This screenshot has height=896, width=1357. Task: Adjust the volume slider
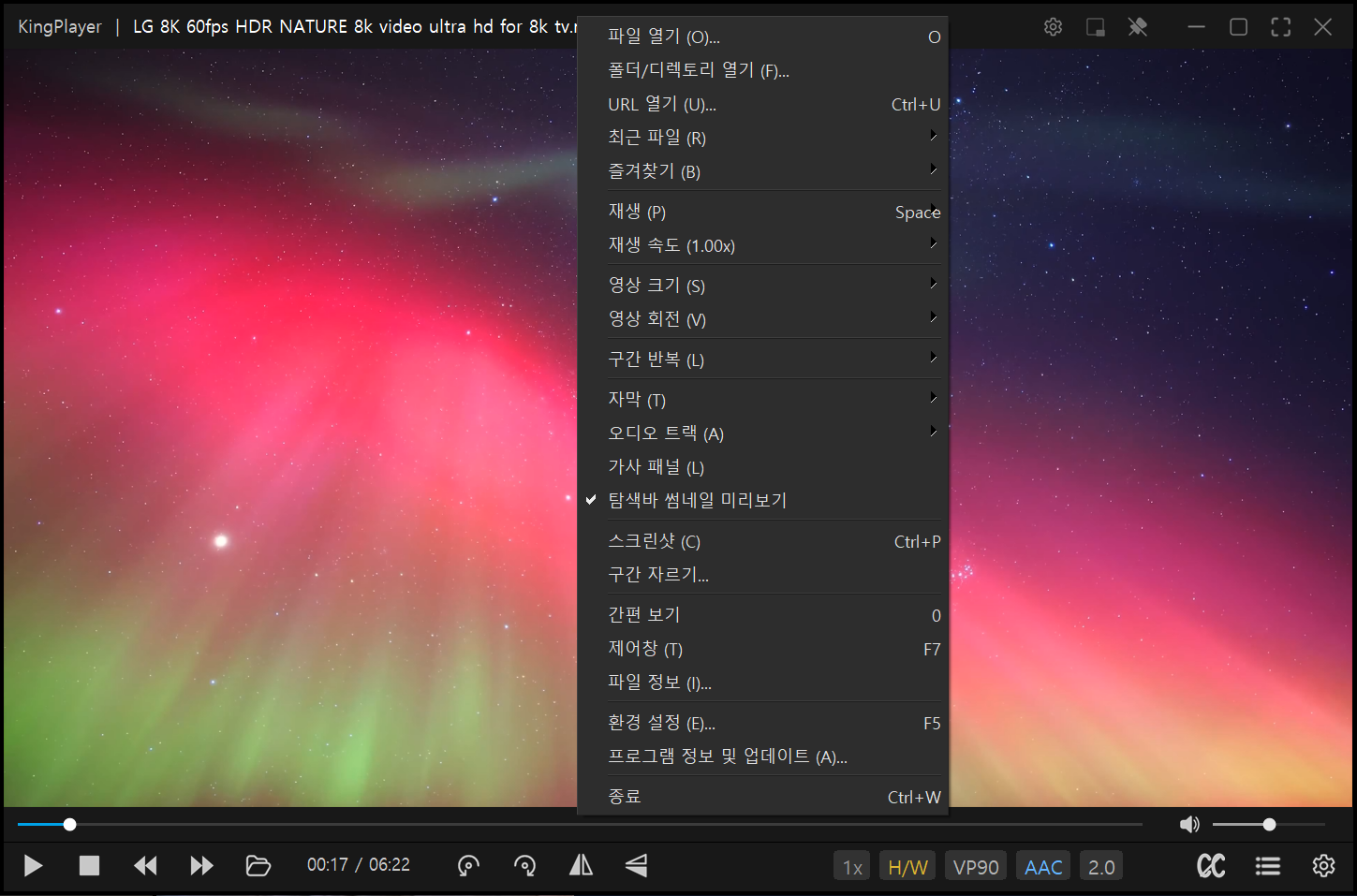(1268, 824)
